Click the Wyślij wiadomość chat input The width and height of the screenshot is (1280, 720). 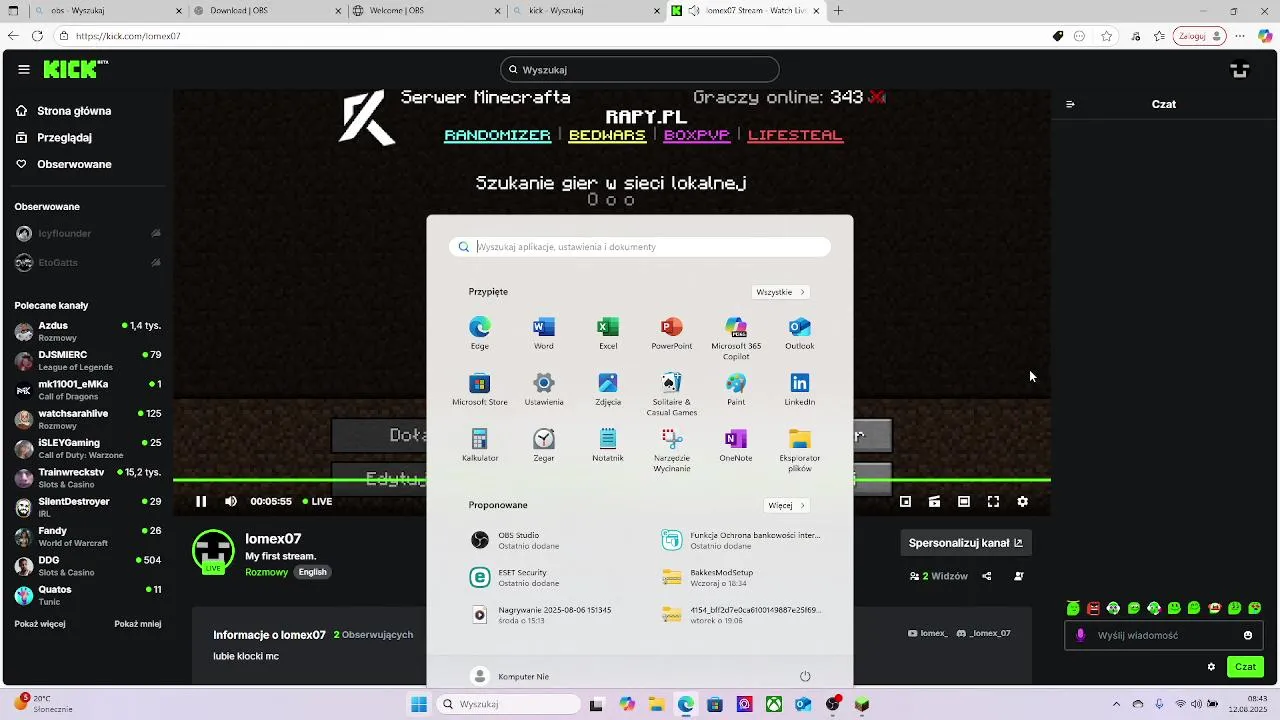[x=1164, y=635]
